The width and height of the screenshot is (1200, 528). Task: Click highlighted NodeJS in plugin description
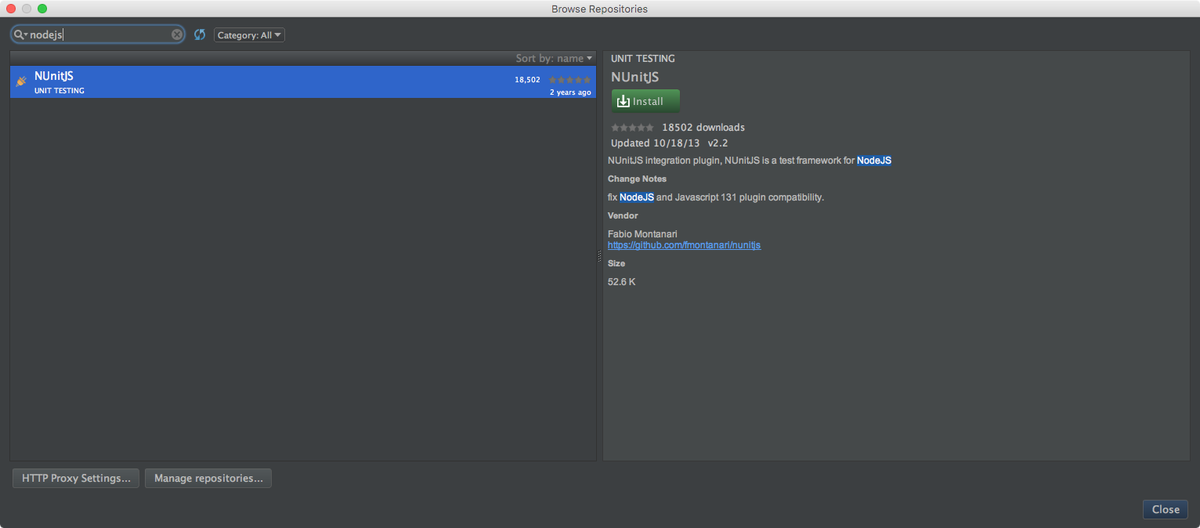[x=874, y=161]
